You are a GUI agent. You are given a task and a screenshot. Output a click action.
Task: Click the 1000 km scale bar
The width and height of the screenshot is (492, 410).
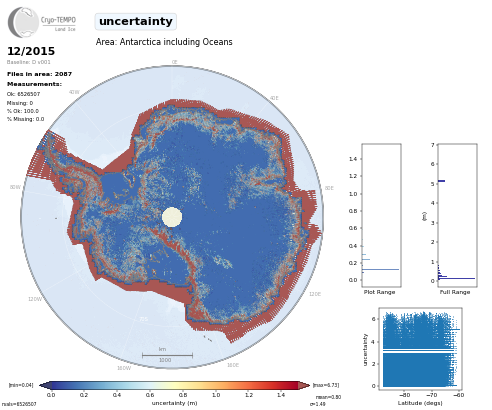click(167, 355)
